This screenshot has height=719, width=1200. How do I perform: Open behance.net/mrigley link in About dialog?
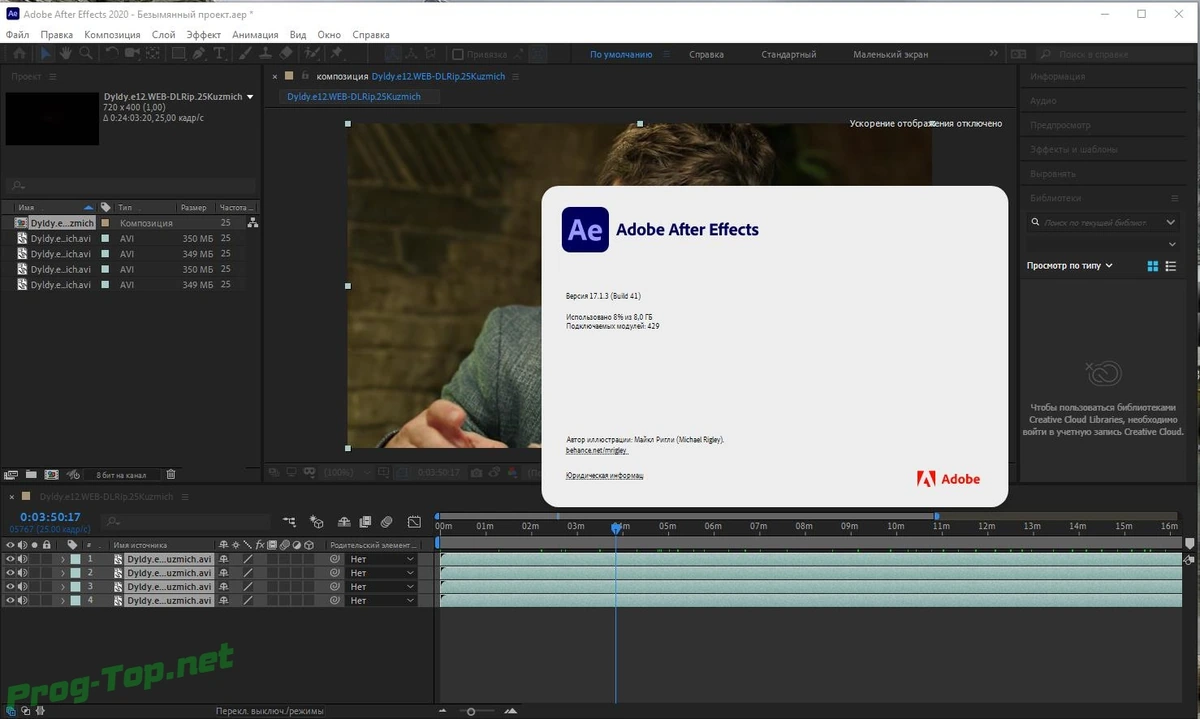point(597,451)
